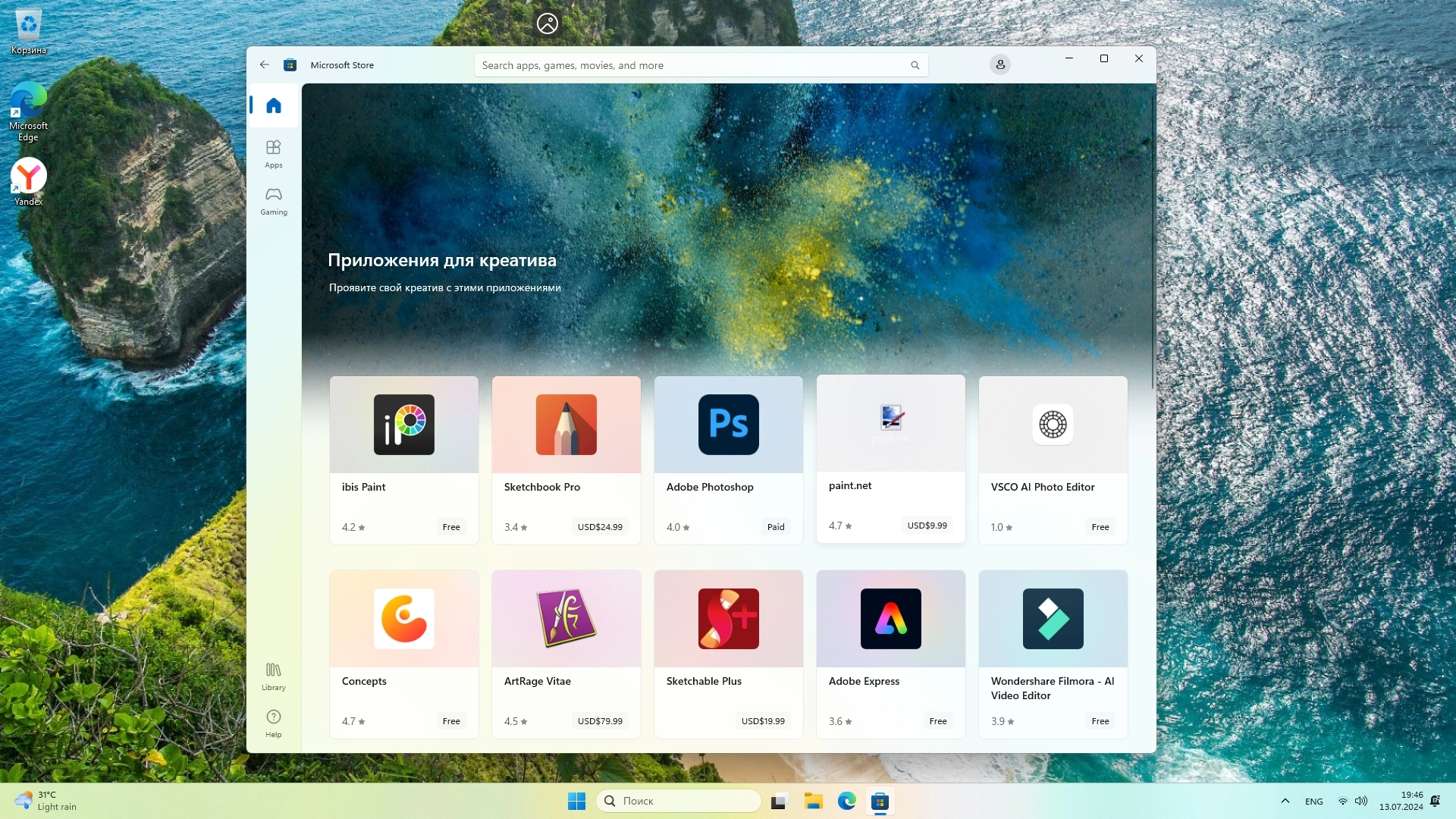Click the user profile icon
Screen dimensions: 1456x819
click(x=1000, y=65)
